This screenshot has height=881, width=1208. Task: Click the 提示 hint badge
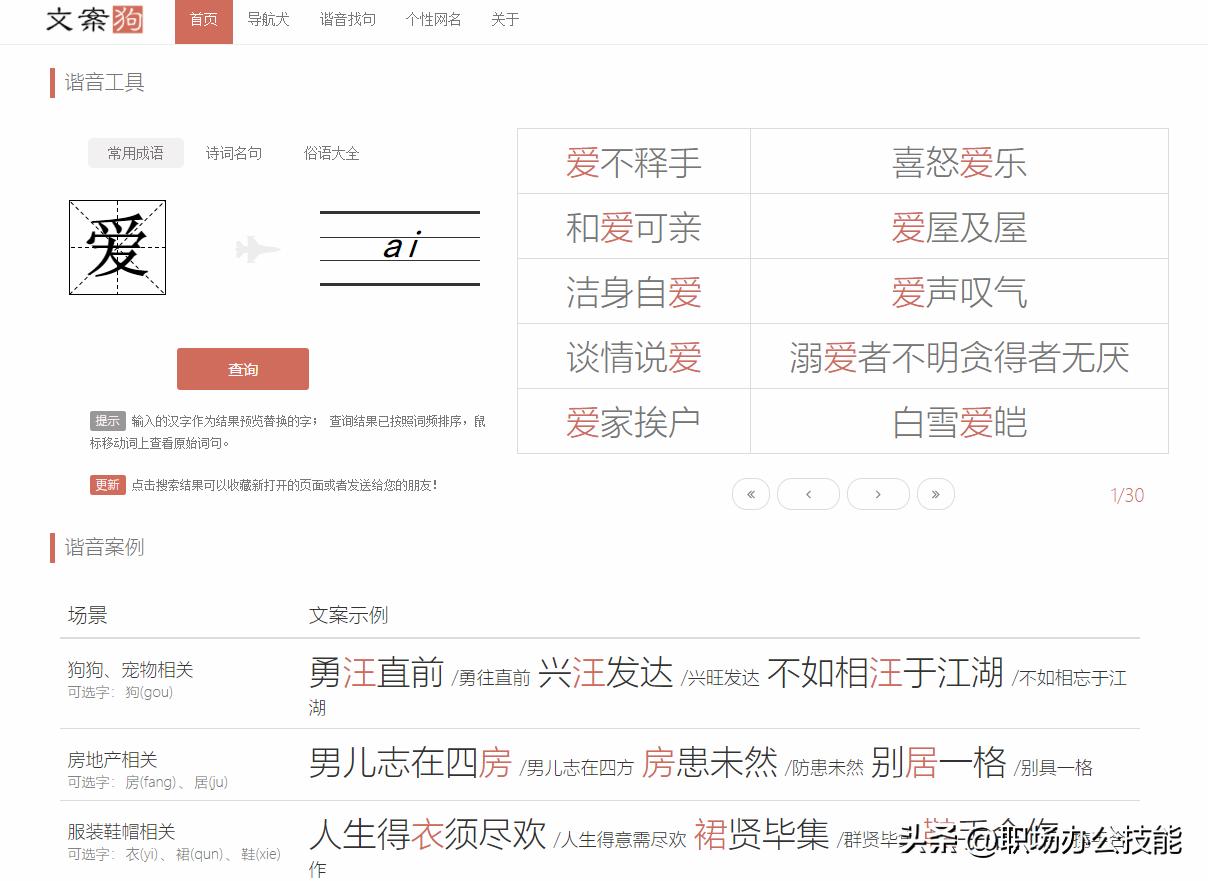pyautogui.click(x=107, y=421)
